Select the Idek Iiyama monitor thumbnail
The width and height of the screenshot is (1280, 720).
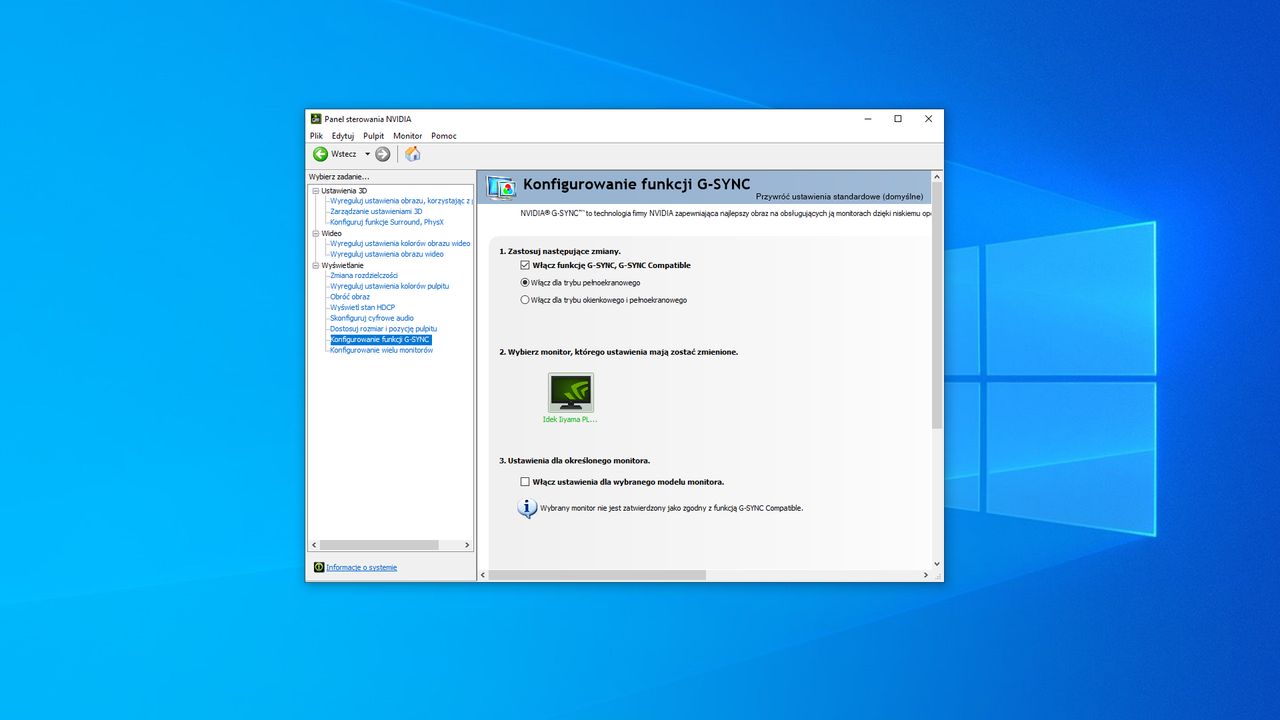click(x=570, y=393)
